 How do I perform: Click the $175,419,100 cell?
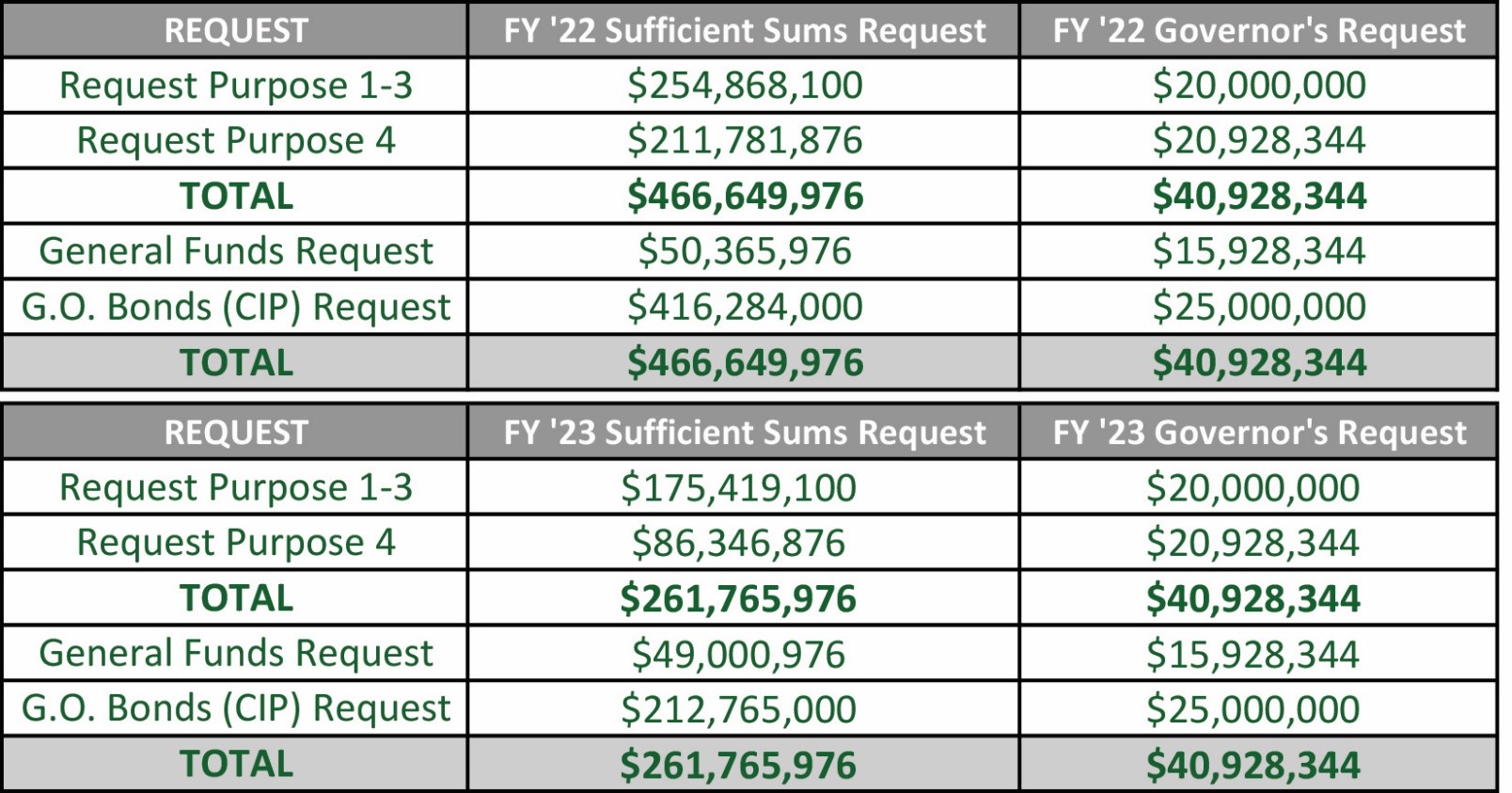tap(739, 488)
